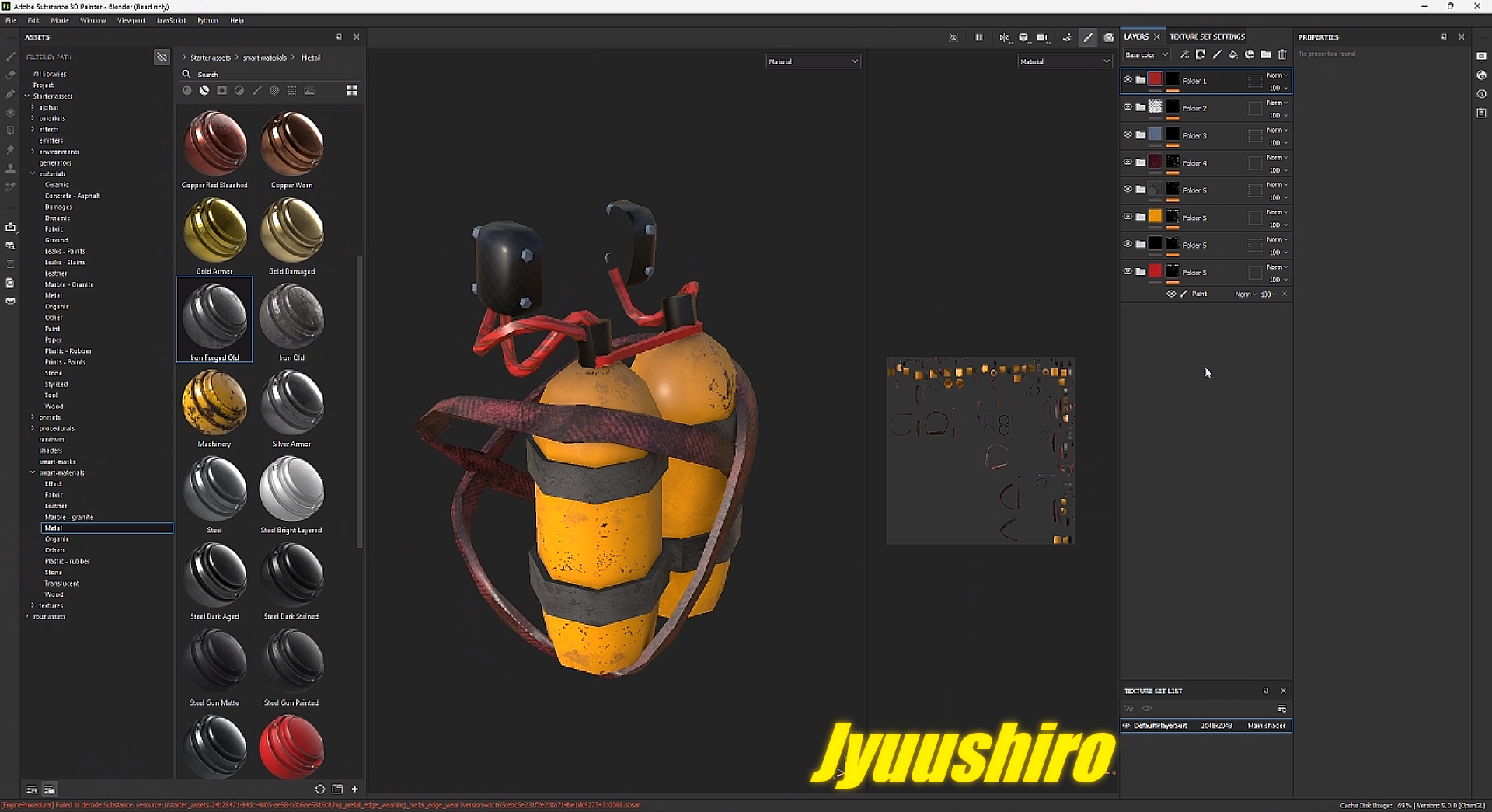Change Folder 1 blending mode dropdown
The image size is (1492, 812).
[x=1277, y=75]
